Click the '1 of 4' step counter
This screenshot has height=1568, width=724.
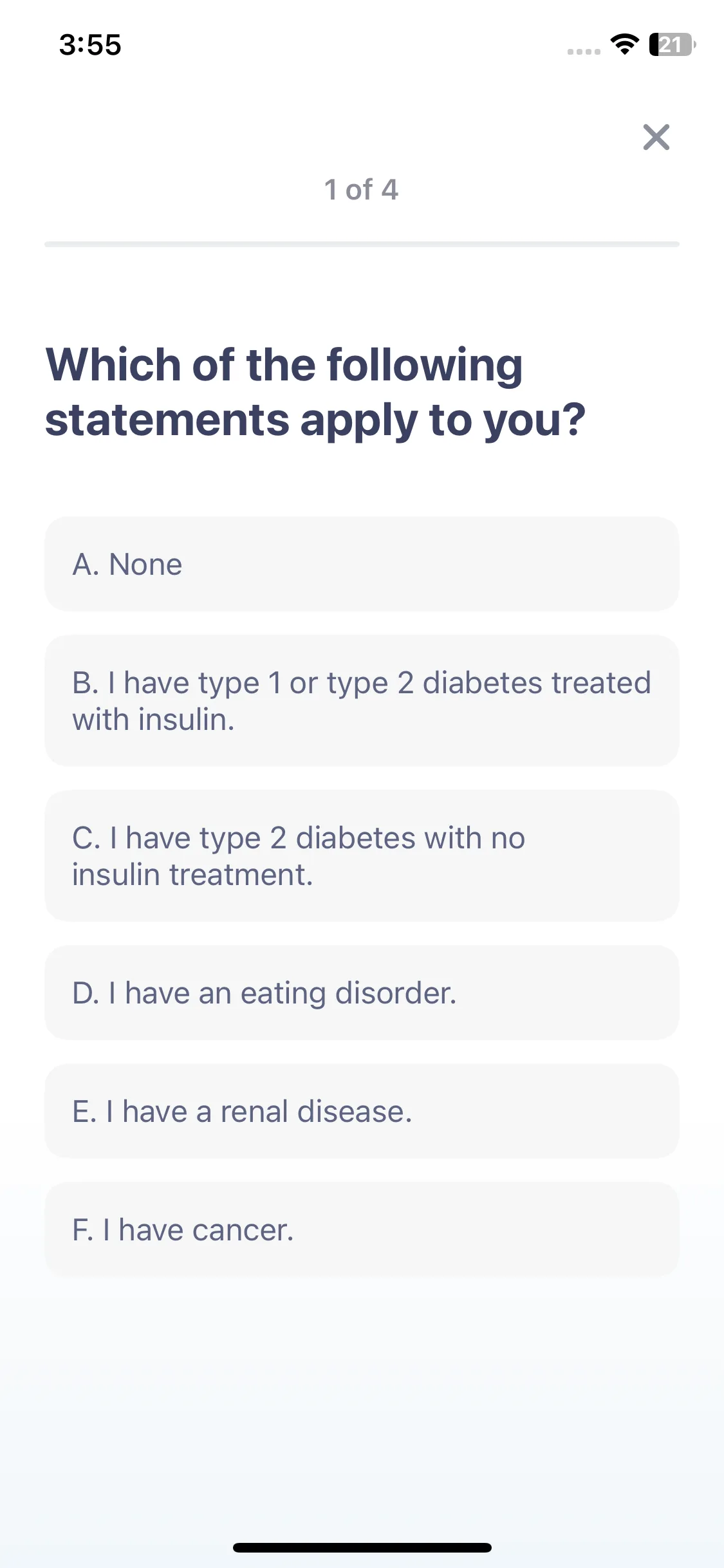tap(361, 190)
